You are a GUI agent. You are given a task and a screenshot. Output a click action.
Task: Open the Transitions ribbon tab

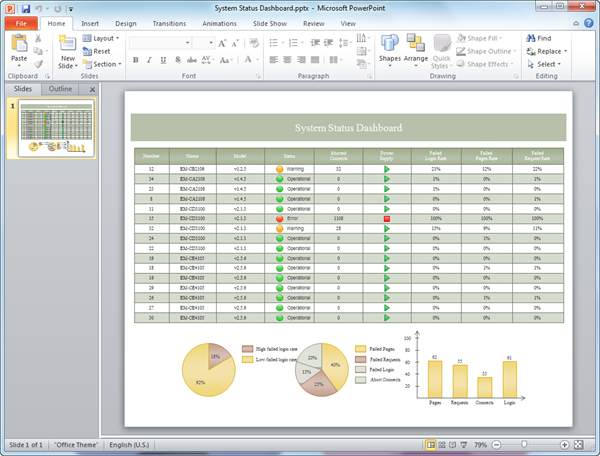pos(169,22)
